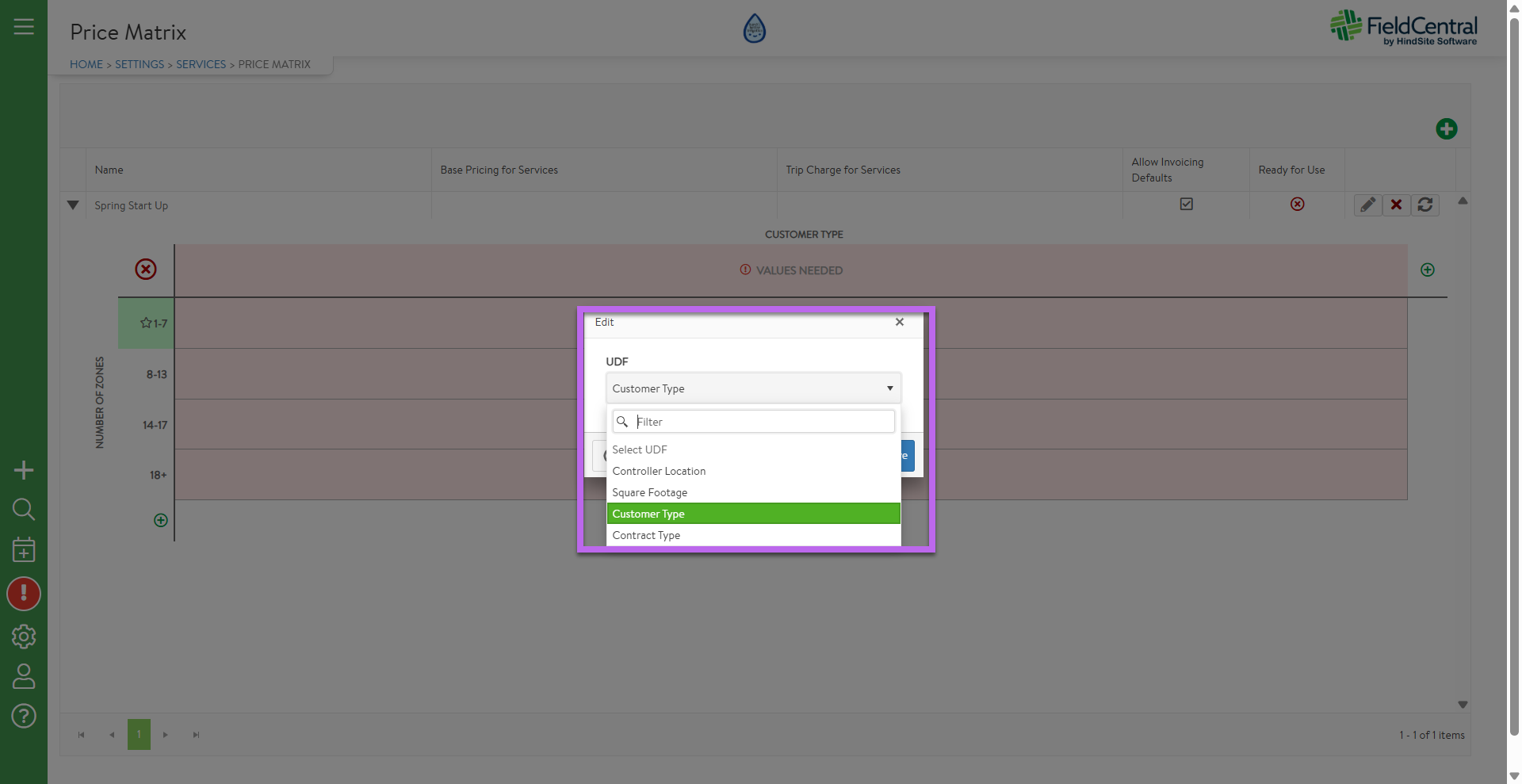Open the user profile icon
The image size is (1522, 784).
[24, 676]
